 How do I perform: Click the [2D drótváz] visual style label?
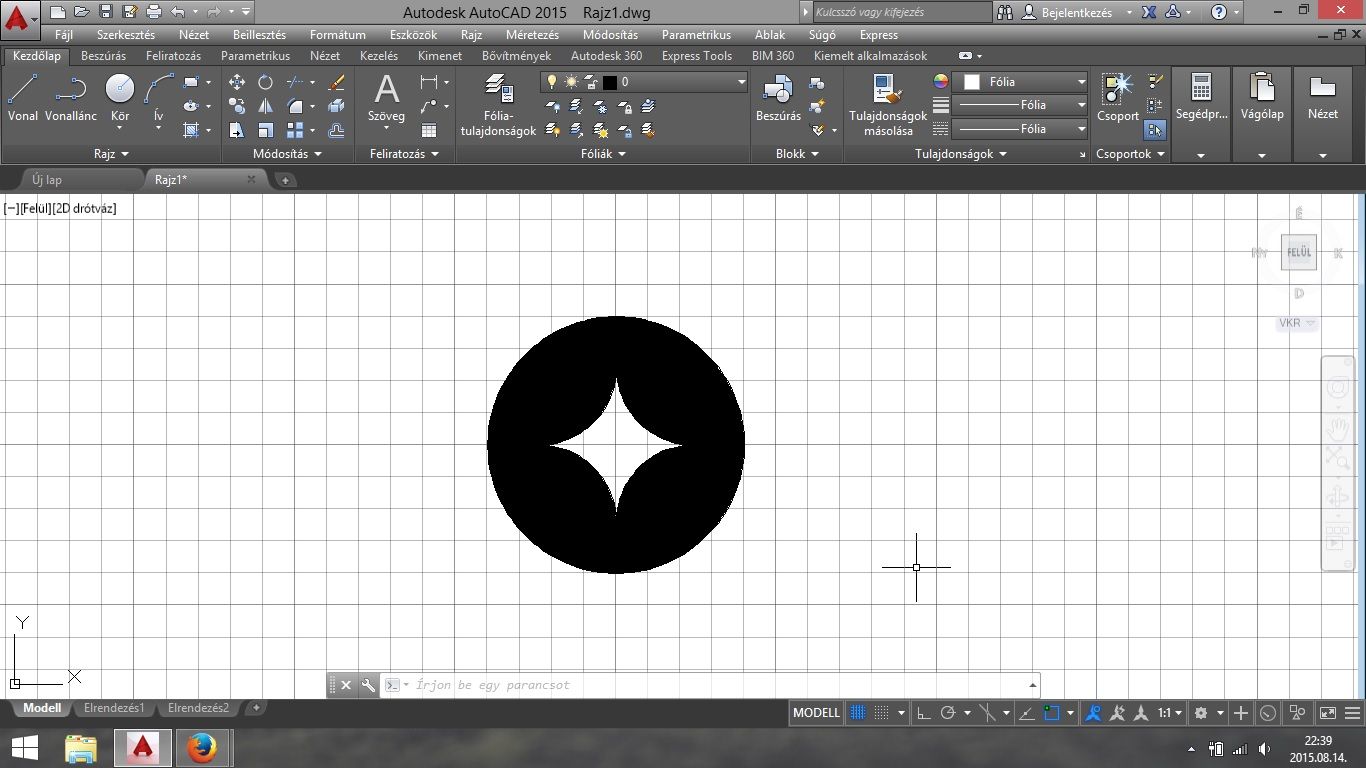(x=84, y=209)
